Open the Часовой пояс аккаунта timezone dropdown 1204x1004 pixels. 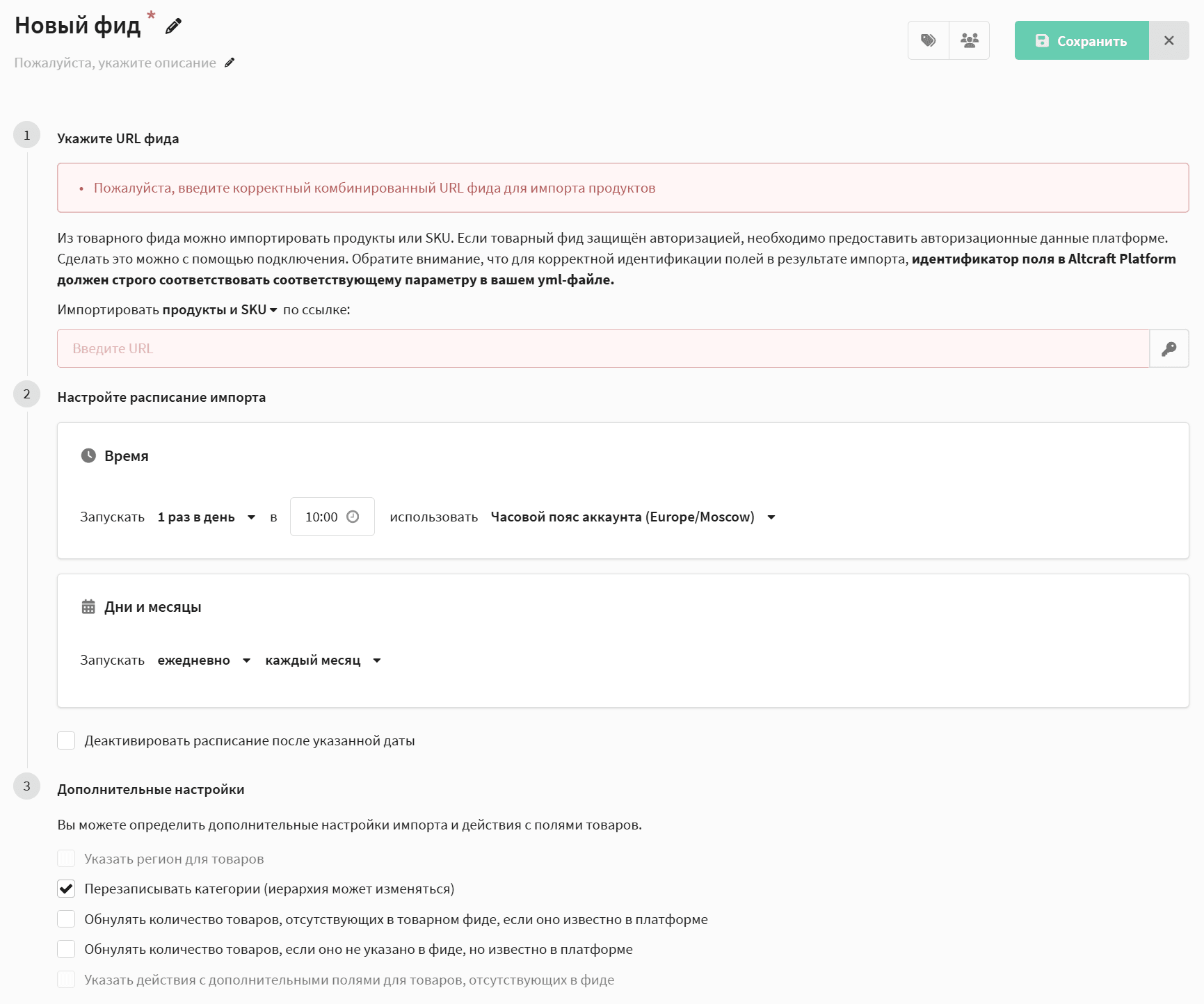coord(632,517)
